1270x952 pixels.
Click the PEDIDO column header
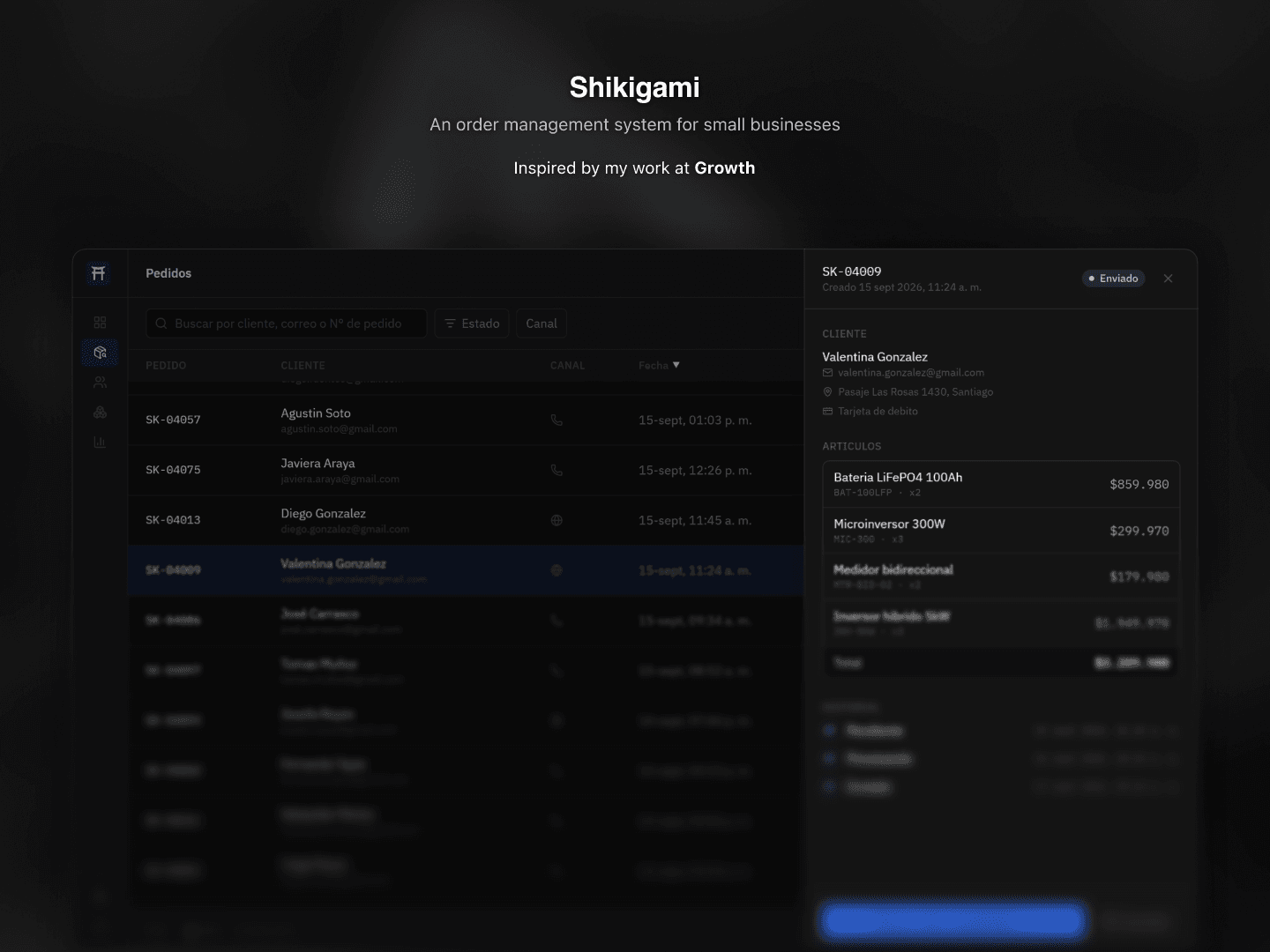[x=166, y=366]
